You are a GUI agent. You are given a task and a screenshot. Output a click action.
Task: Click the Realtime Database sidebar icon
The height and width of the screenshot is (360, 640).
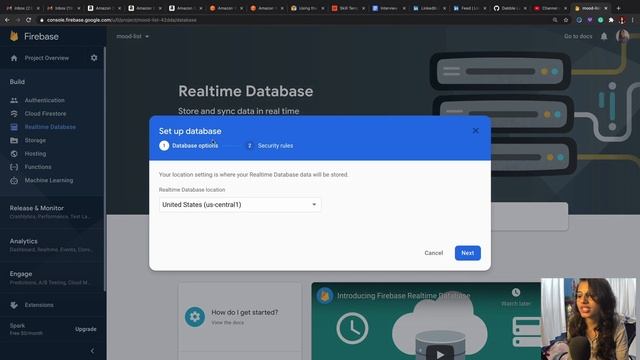(14, 127)
